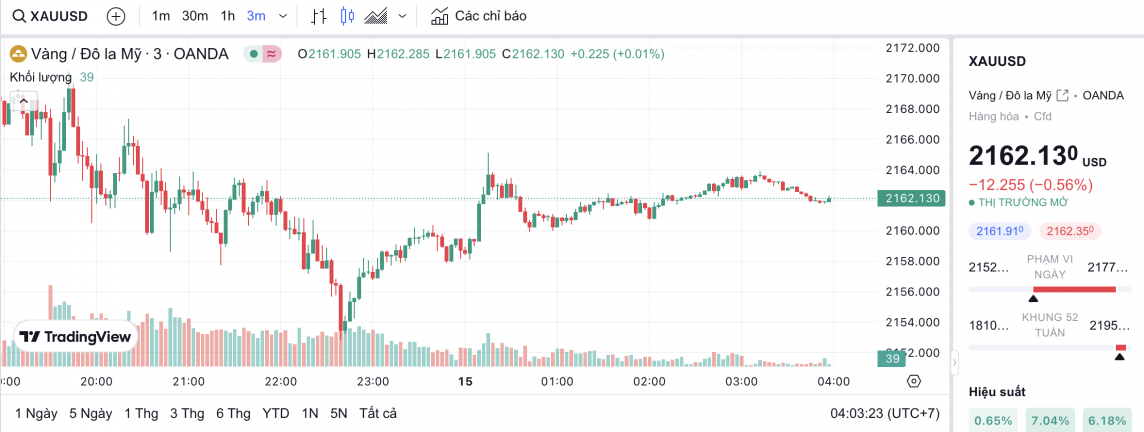
Task: Select the area chart style icon
Action: (x=377, y=16)
